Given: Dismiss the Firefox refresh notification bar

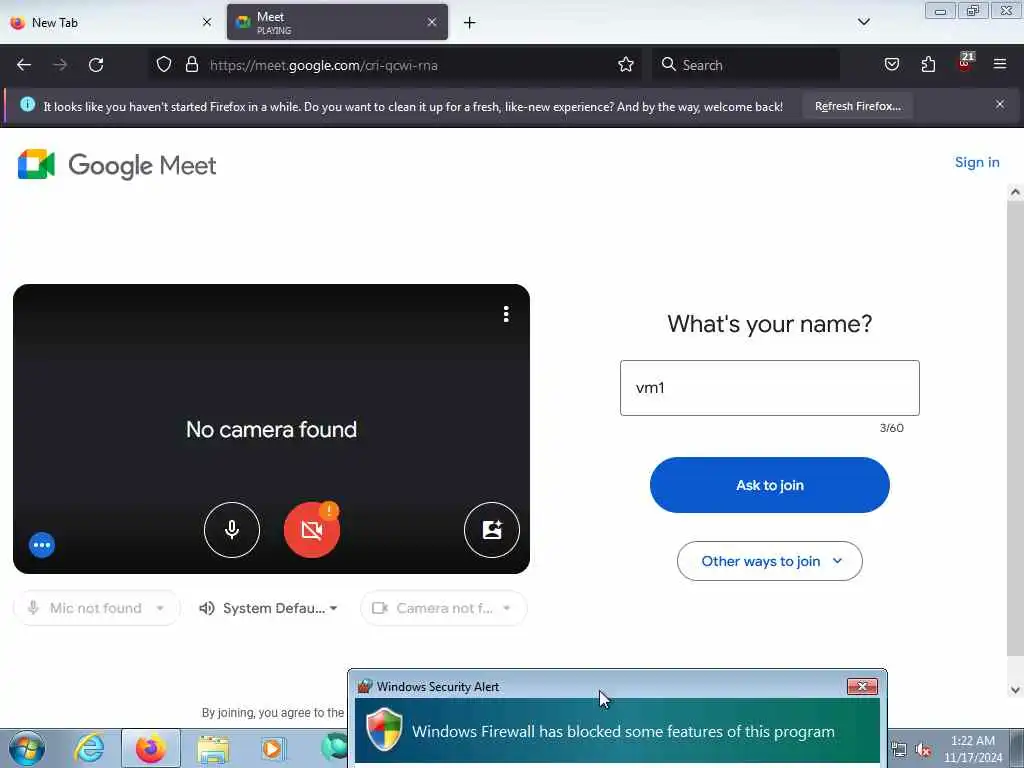Looking at the screenshot, I should [1000, 104].
